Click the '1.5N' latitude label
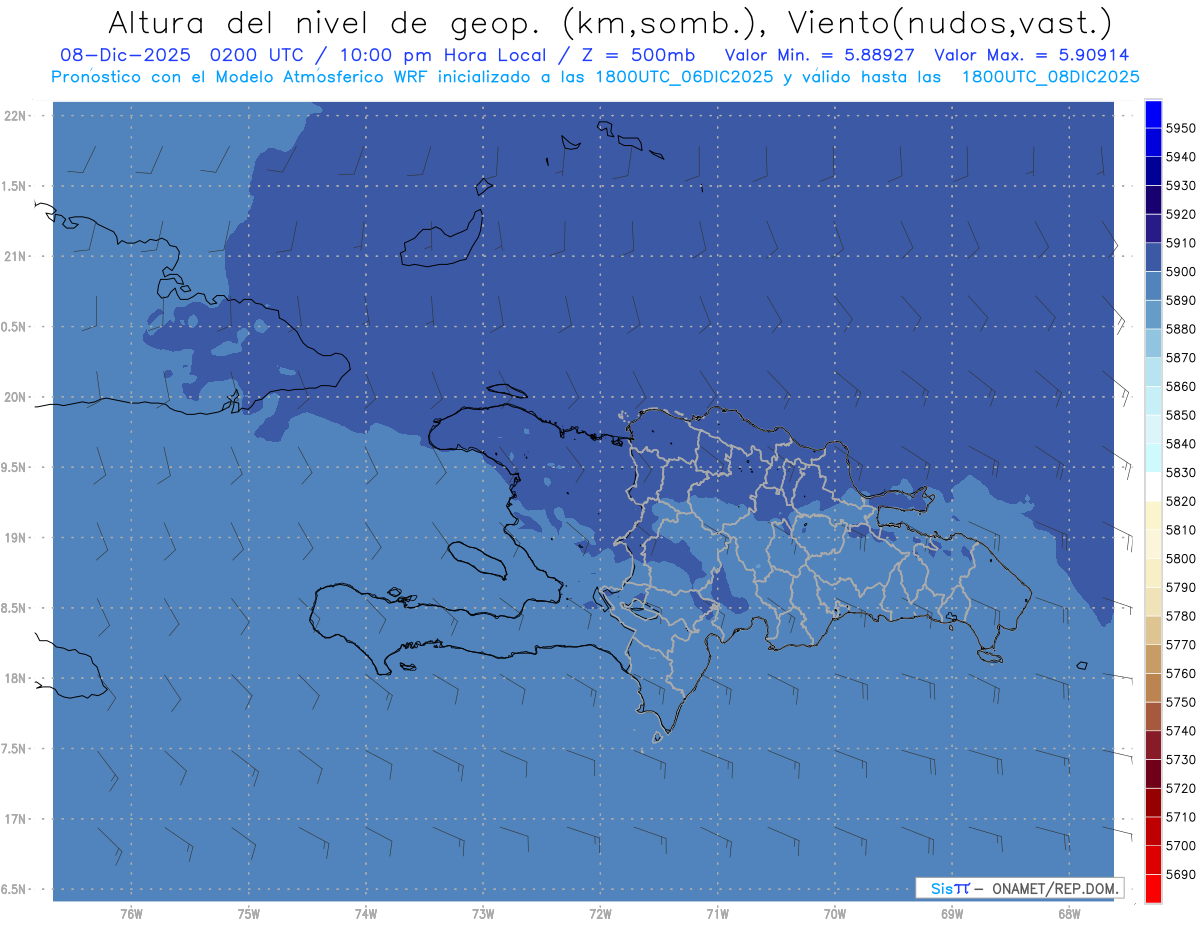The image size is (1200, 927). tap(16, 186)
